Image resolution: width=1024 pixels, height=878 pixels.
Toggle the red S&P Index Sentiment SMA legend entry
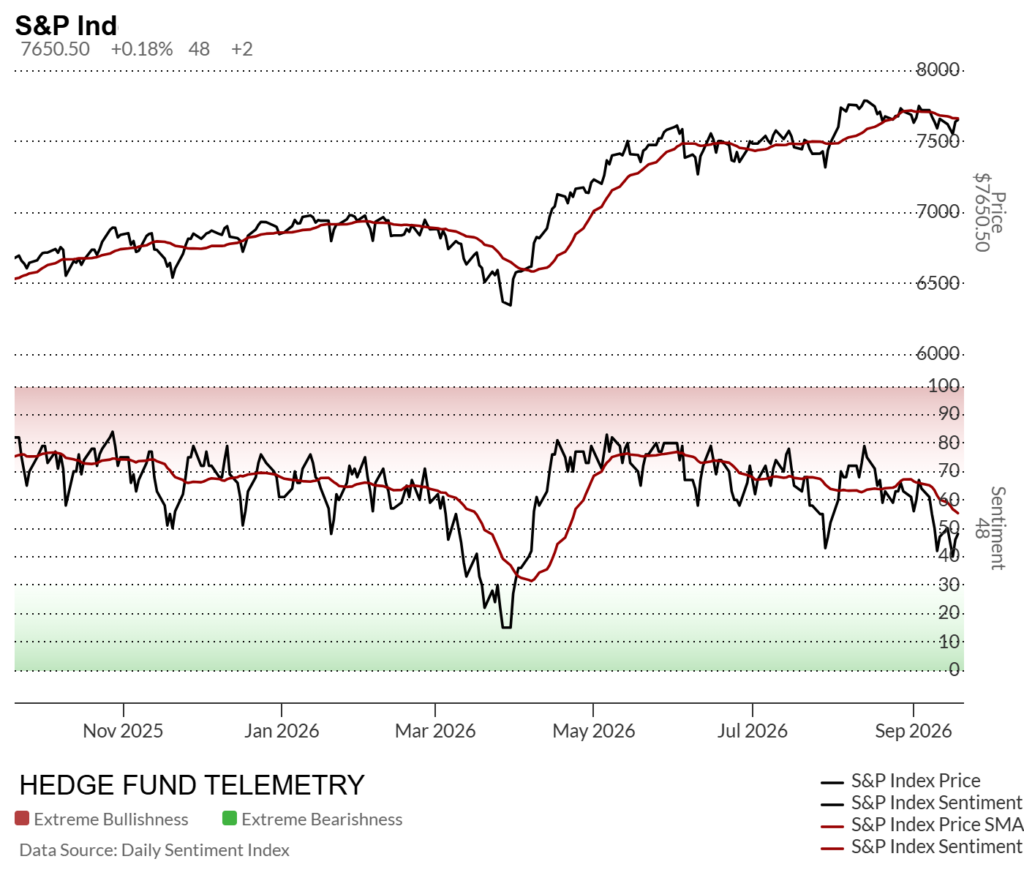point(921,847)
